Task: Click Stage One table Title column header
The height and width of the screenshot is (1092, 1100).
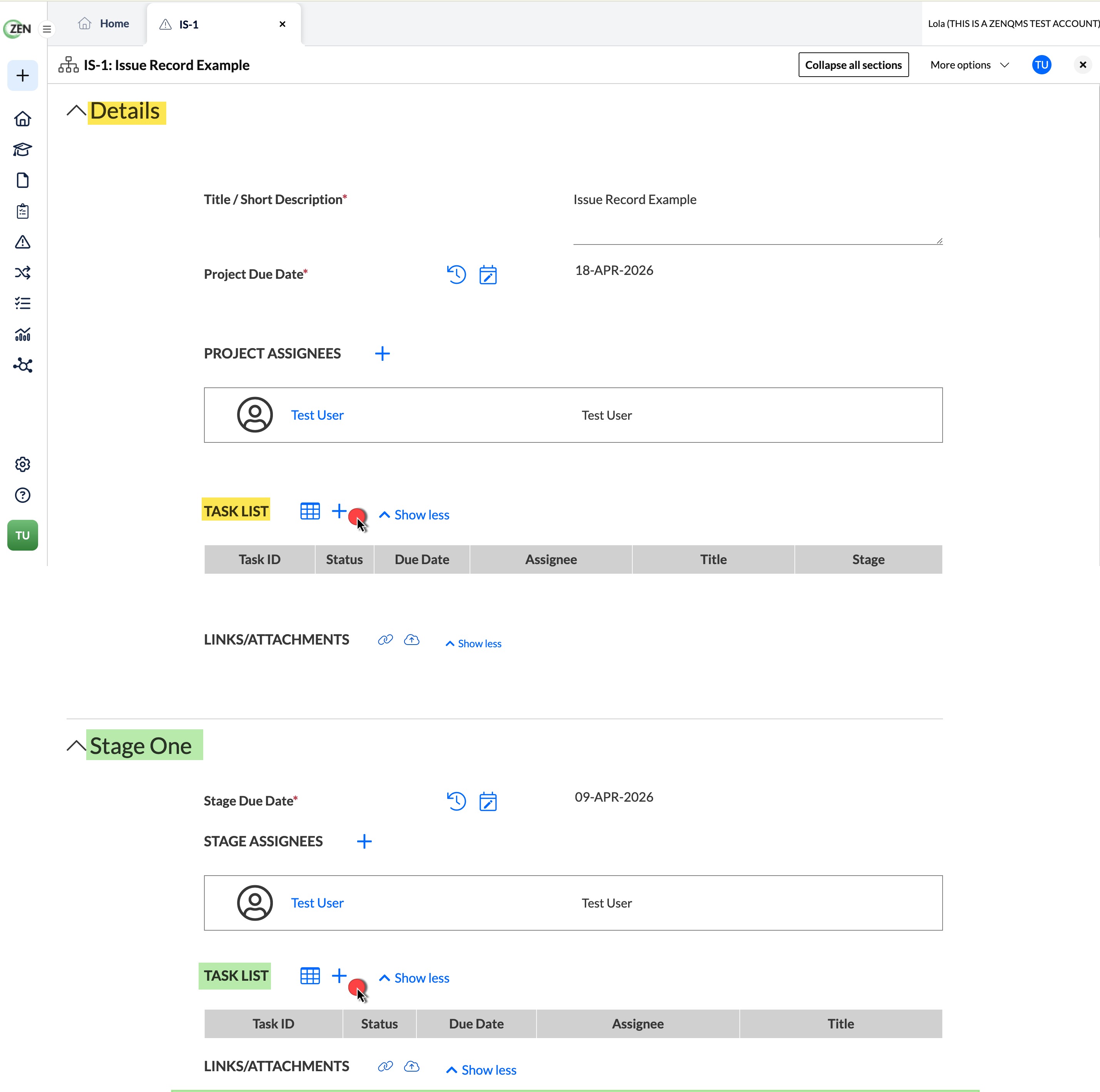Action: coord(840,1023)
